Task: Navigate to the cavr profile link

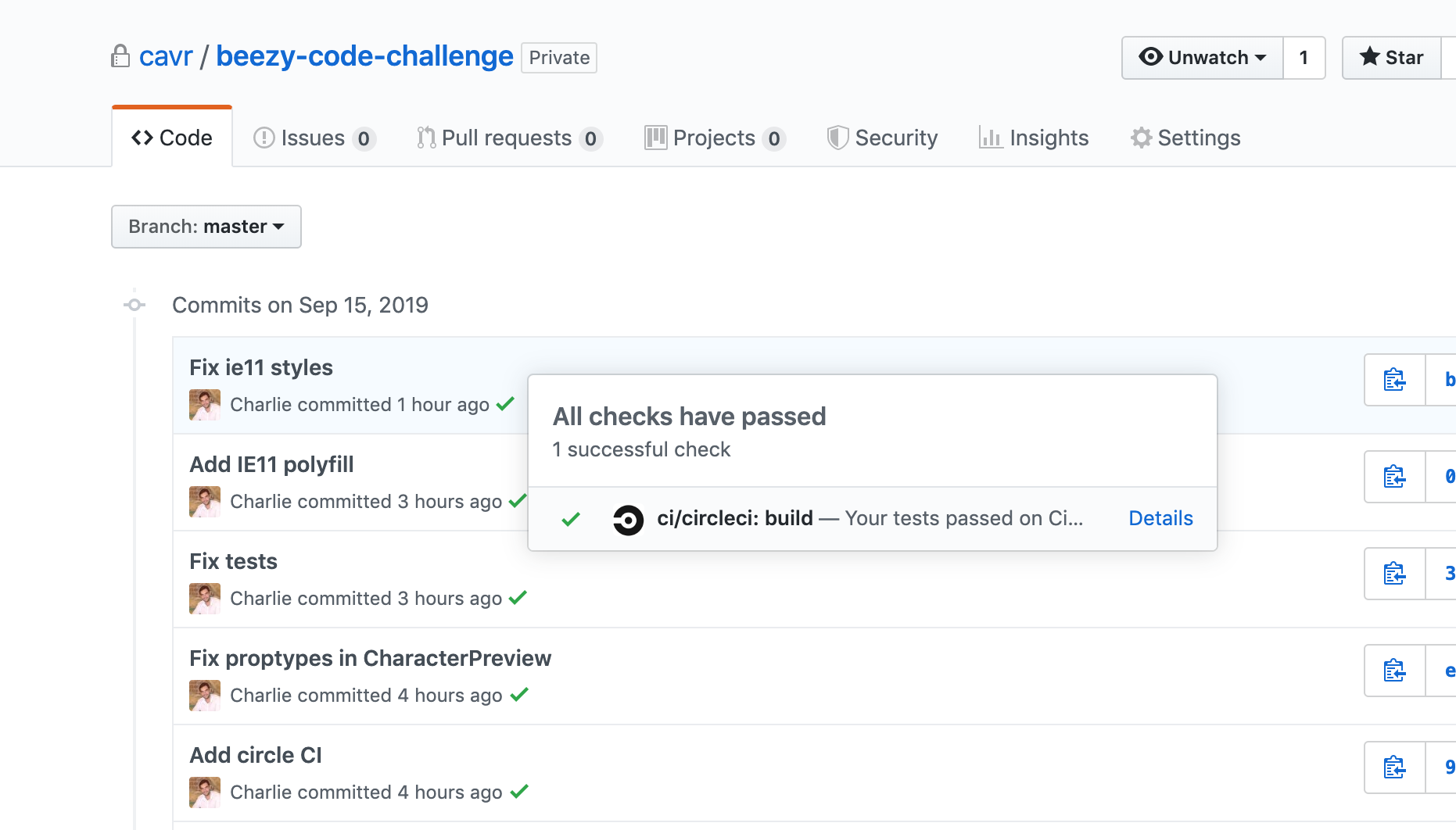Action: 165,56
